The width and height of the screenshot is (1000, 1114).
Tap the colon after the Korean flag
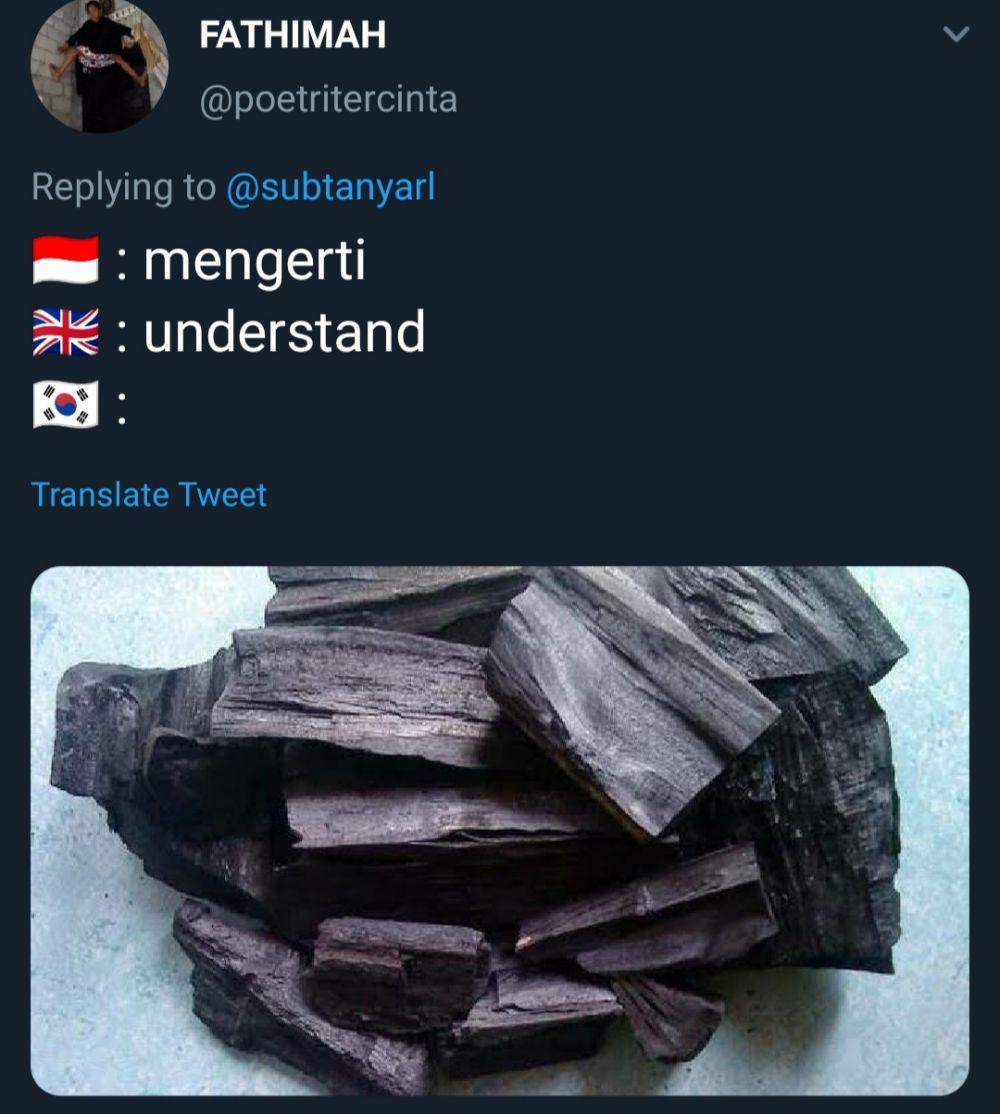tap(121, 406)
